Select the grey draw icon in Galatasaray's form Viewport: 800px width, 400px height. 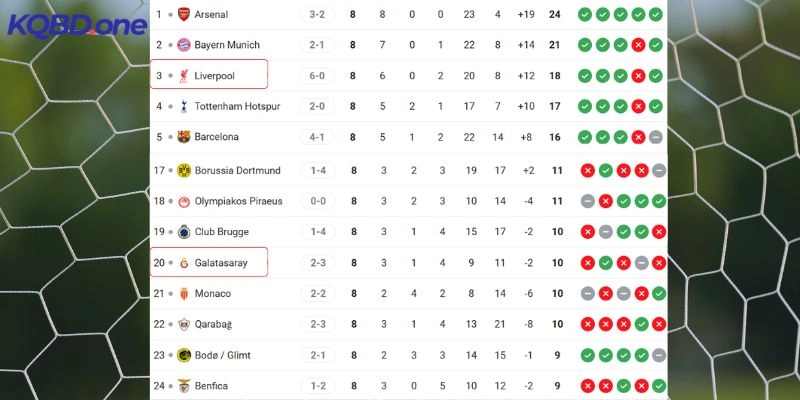[x=638, y=263]
